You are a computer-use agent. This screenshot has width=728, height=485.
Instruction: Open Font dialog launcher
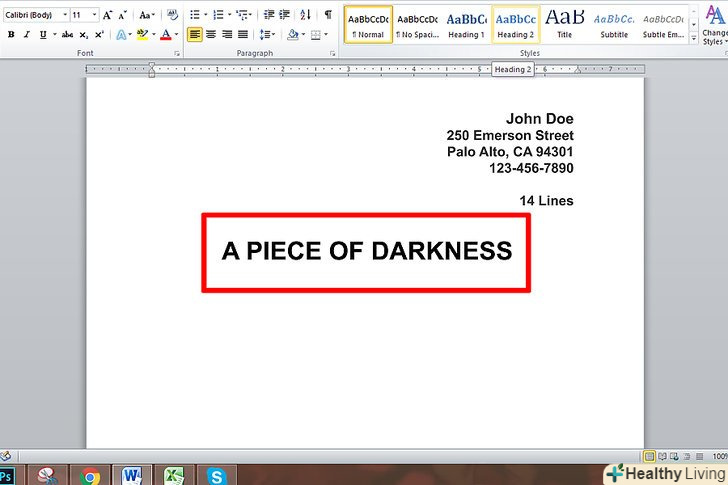177,54
